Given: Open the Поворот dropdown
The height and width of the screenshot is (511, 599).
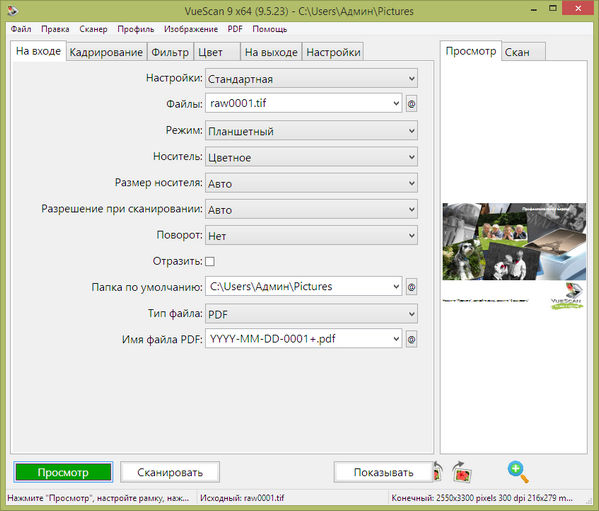Looking at the screenshot, I should coord(311,236).
